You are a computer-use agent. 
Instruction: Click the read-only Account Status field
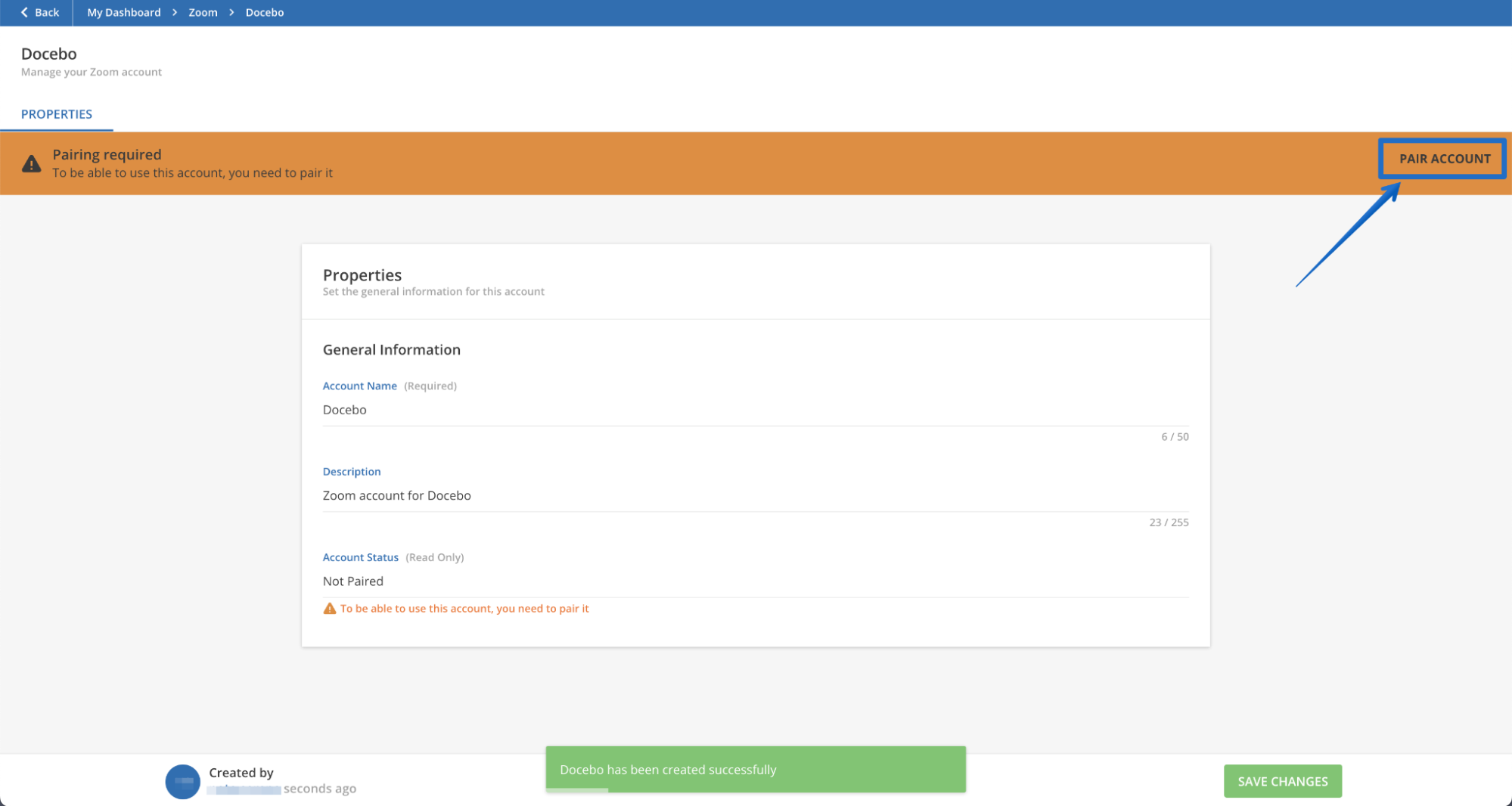click(756, 581)
